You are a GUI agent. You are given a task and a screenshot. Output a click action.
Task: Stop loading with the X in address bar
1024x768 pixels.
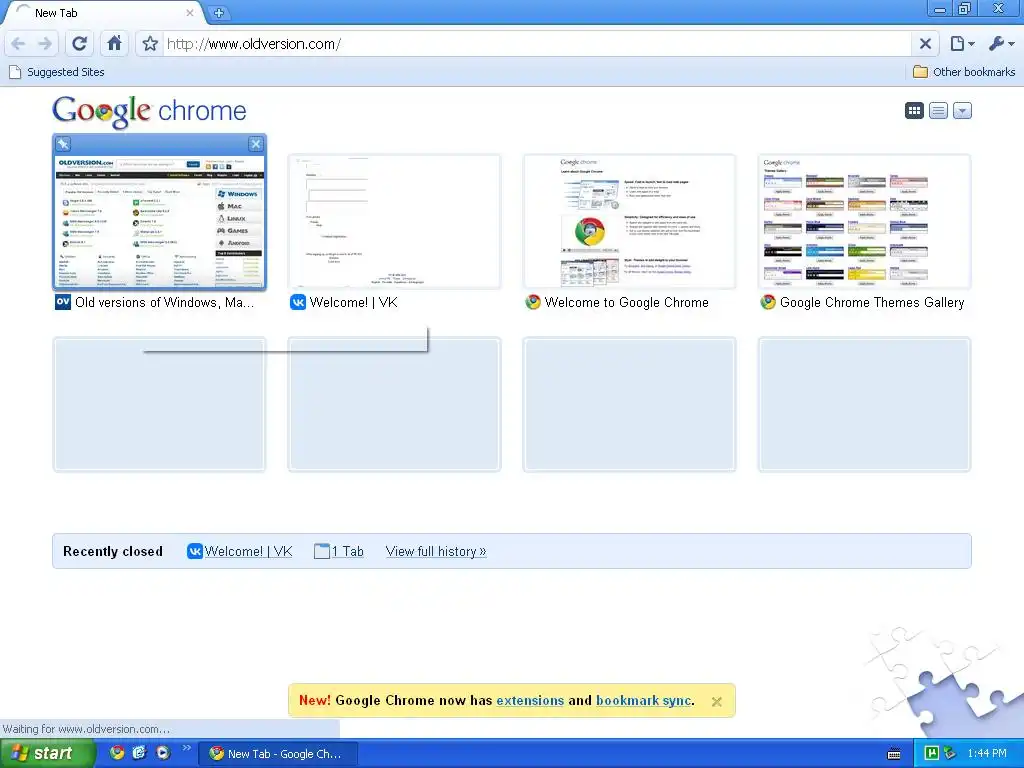pyautogui.click(x=925, y=44)
